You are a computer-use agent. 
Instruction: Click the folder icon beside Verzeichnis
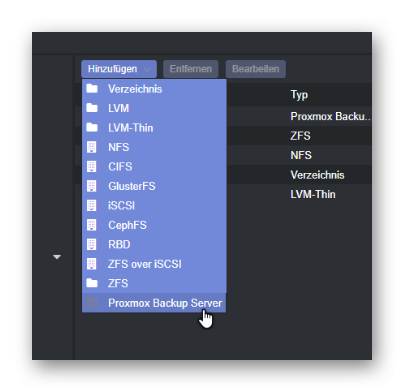click(x=92, y=89)
